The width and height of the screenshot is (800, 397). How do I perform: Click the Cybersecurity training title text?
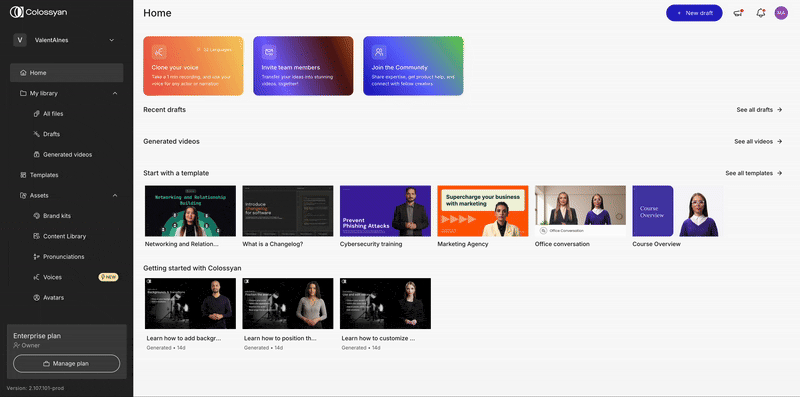[x=371, y=244]
